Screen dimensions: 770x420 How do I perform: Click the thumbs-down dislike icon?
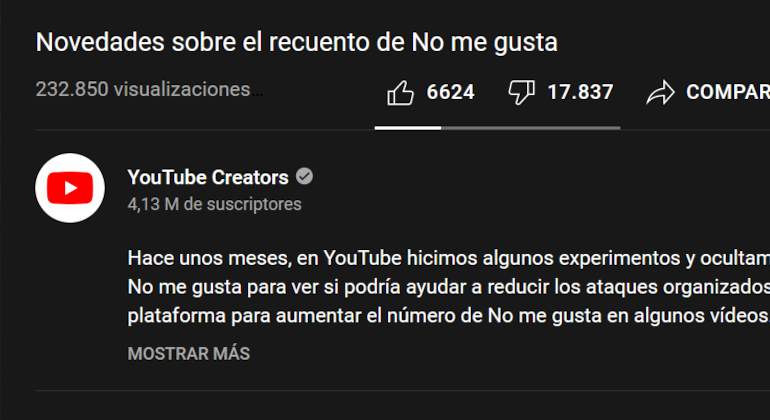[521, 92]
